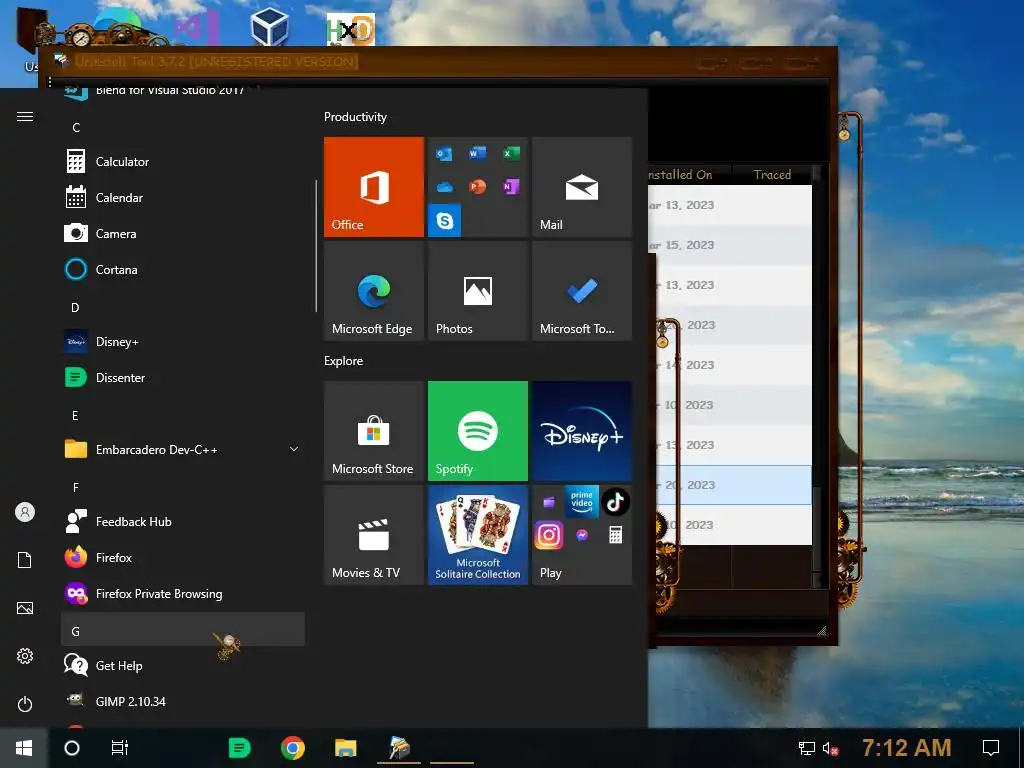Open the Play folder tile
The image size is (1024, 768).
tap(582, 535)
